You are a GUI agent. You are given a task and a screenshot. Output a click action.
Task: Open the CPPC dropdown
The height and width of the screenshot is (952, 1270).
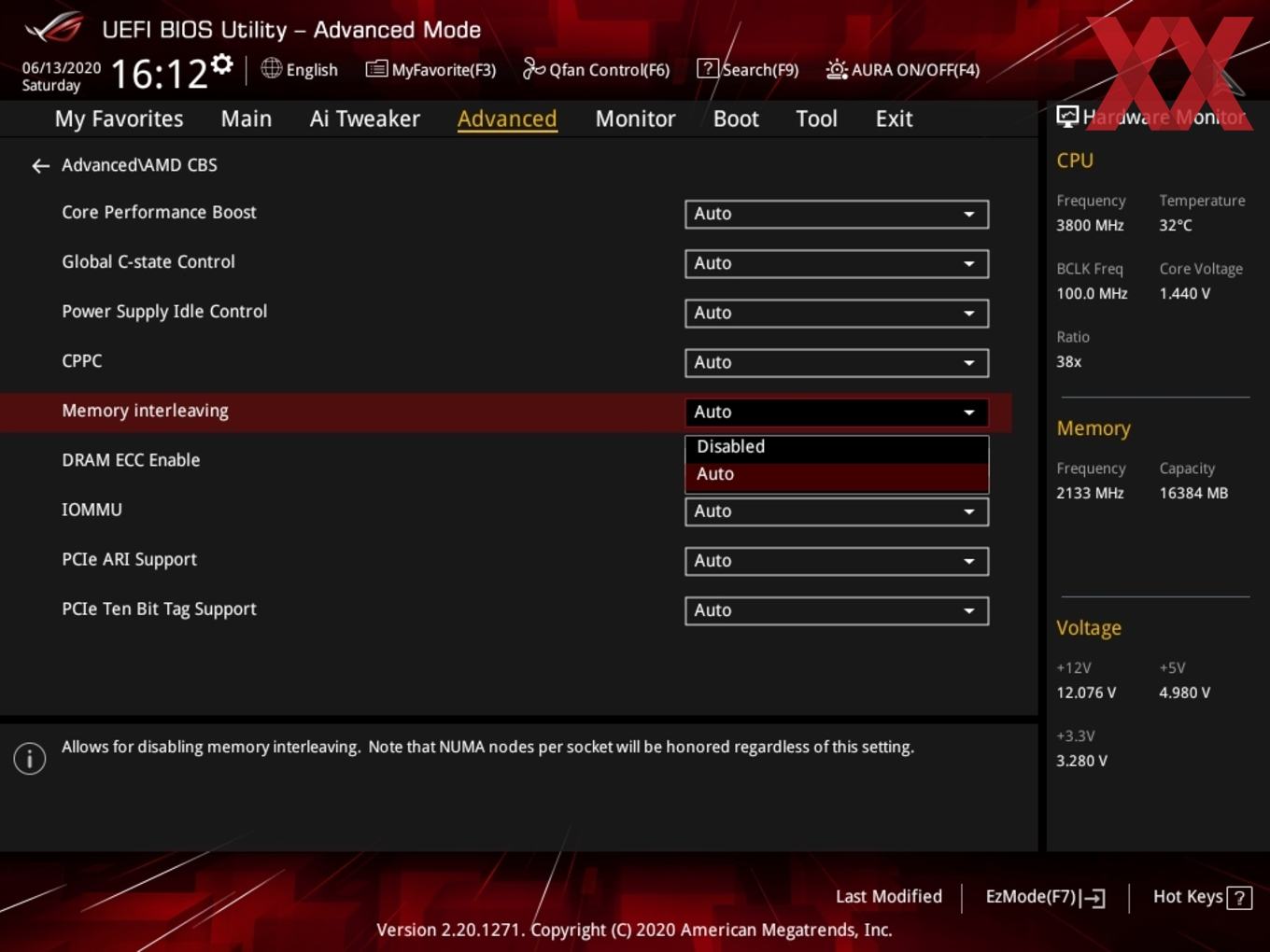pyautogui.click(x=837, y=362)
